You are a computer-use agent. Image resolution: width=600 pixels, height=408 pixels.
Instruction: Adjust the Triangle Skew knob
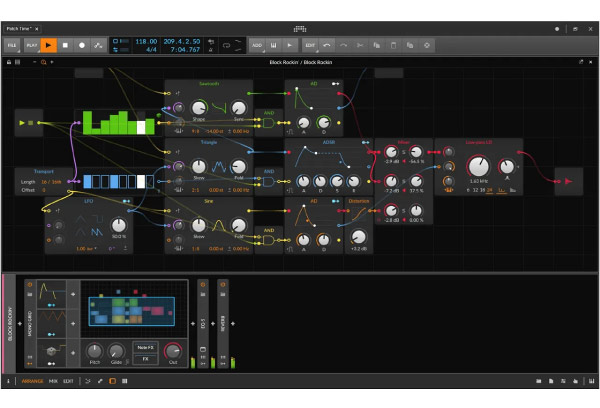199,166
